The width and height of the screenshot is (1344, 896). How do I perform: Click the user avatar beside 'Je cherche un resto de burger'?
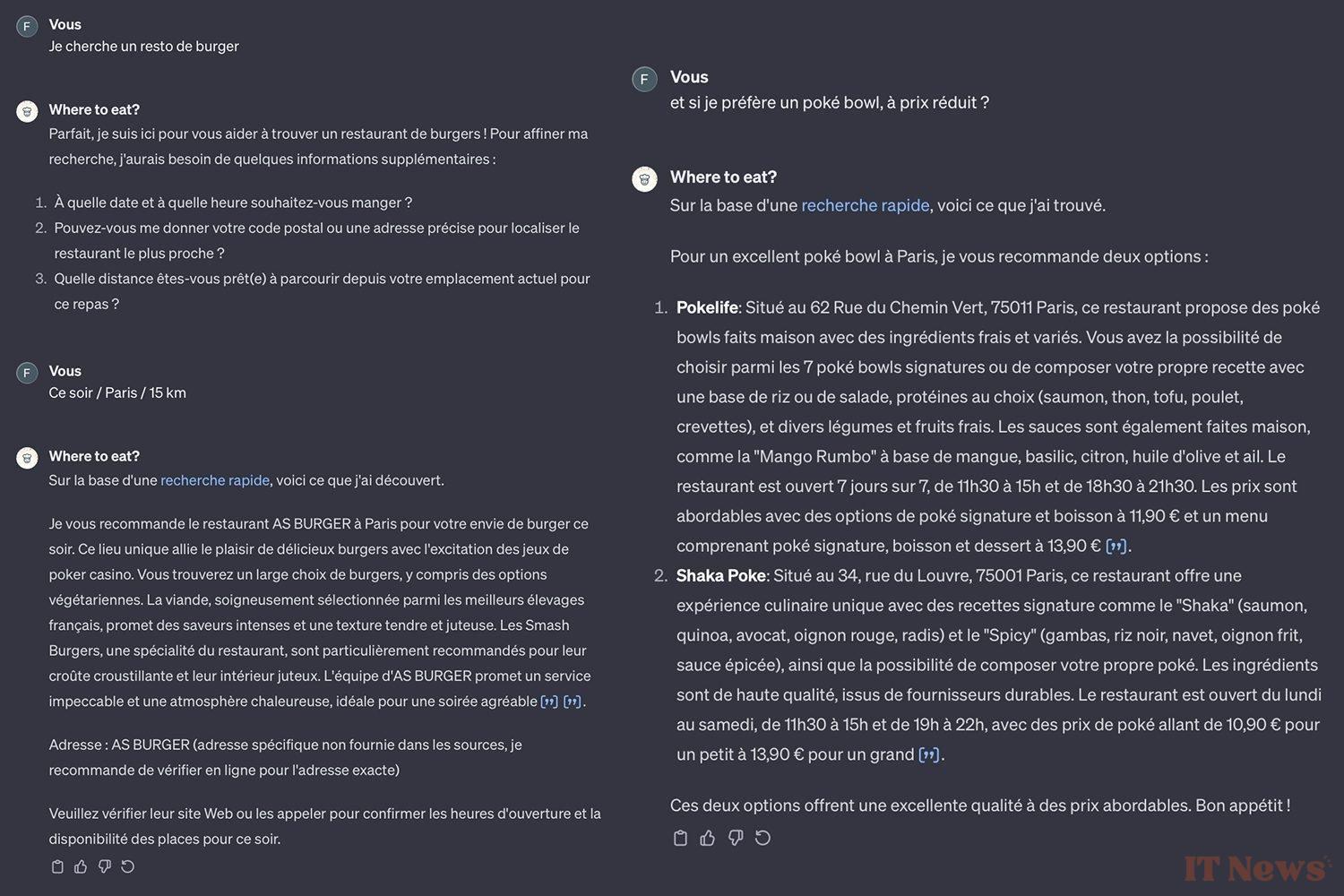(27, 26)
